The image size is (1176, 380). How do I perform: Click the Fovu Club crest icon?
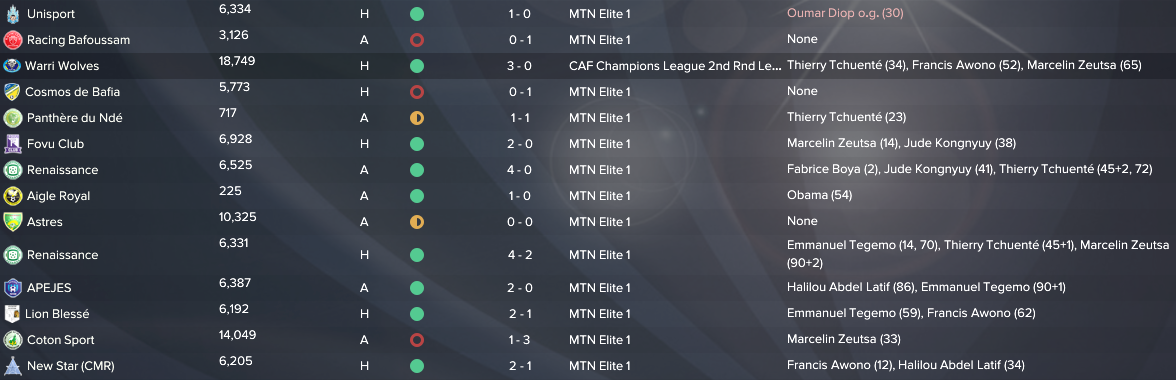click(x=13, y=144)
